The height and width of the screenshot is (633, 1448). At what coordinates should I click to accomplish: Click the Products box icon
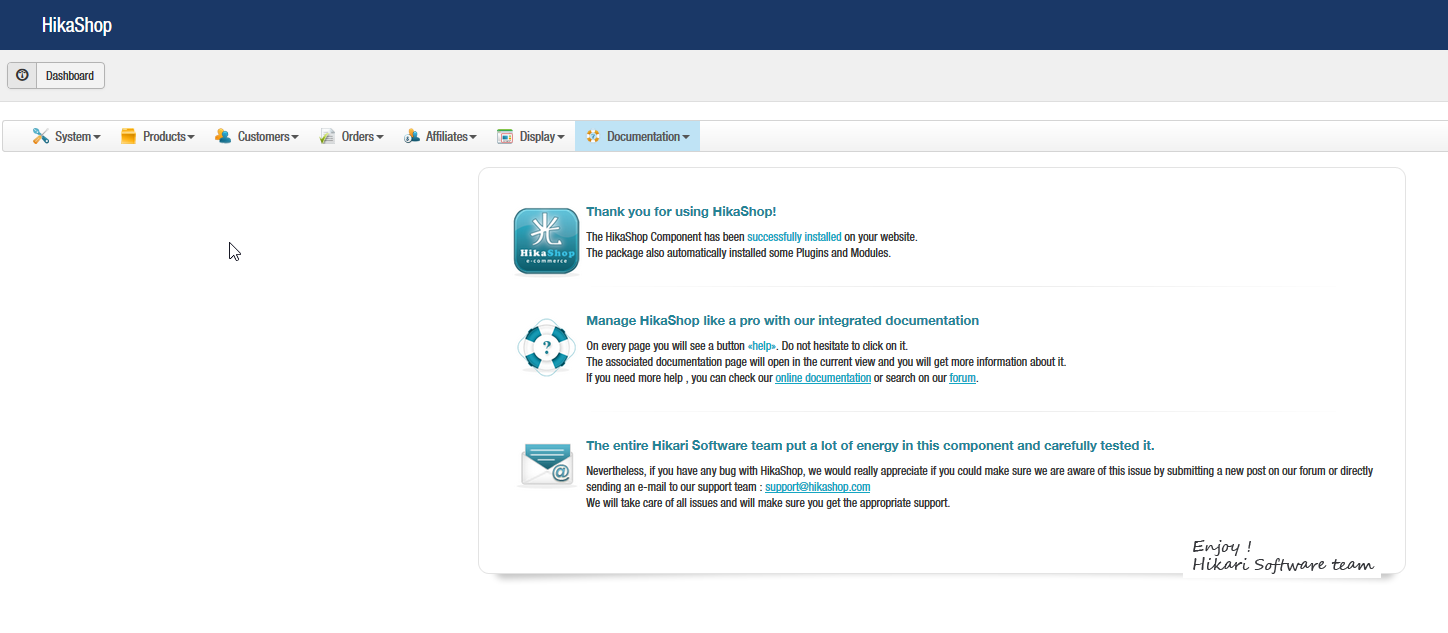(128, 136)
